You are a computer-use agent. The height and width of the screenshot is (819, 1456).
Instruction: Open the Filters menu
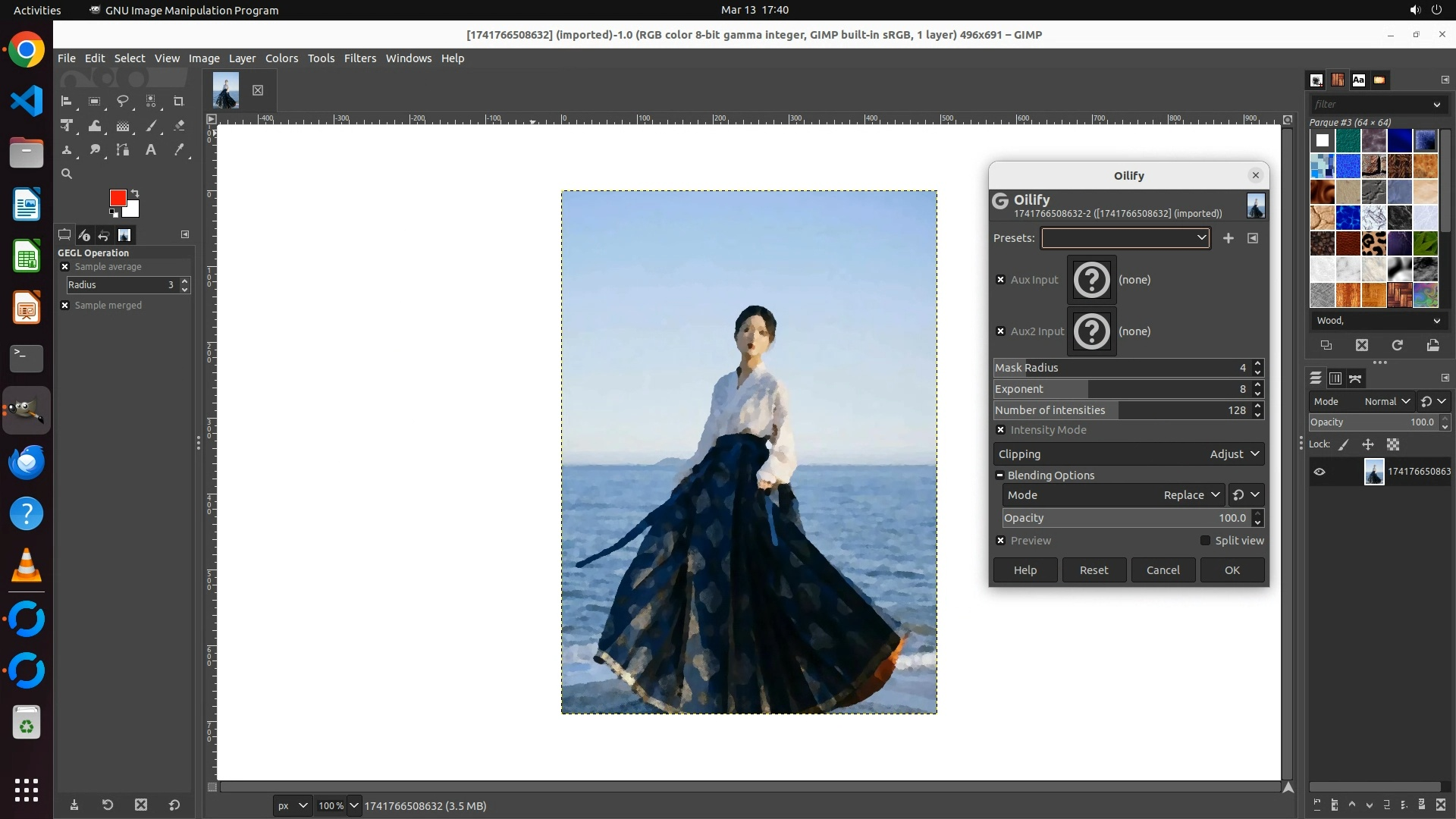pos(359,58)
